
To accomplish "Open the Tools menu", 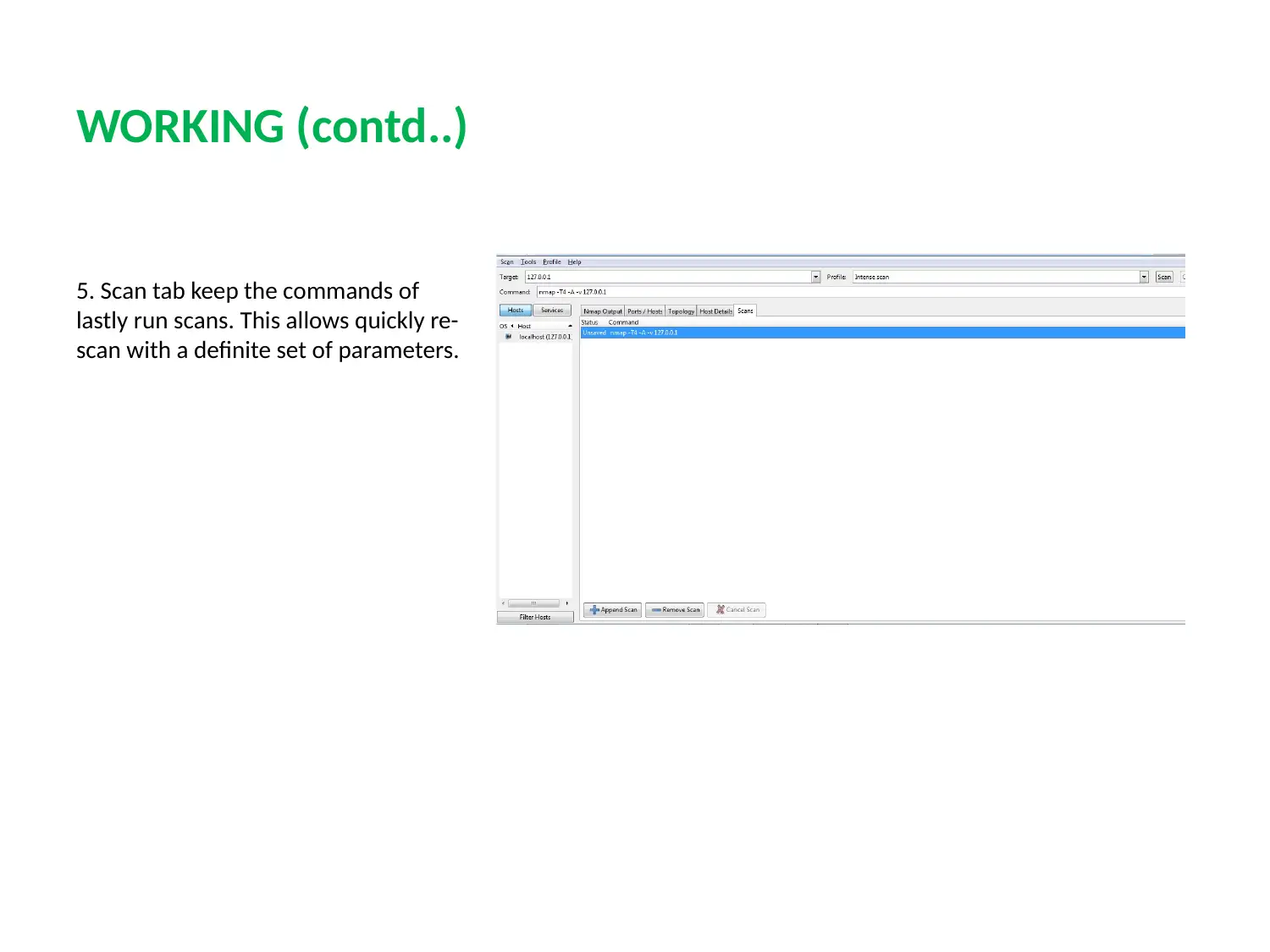I will (528, 262).
